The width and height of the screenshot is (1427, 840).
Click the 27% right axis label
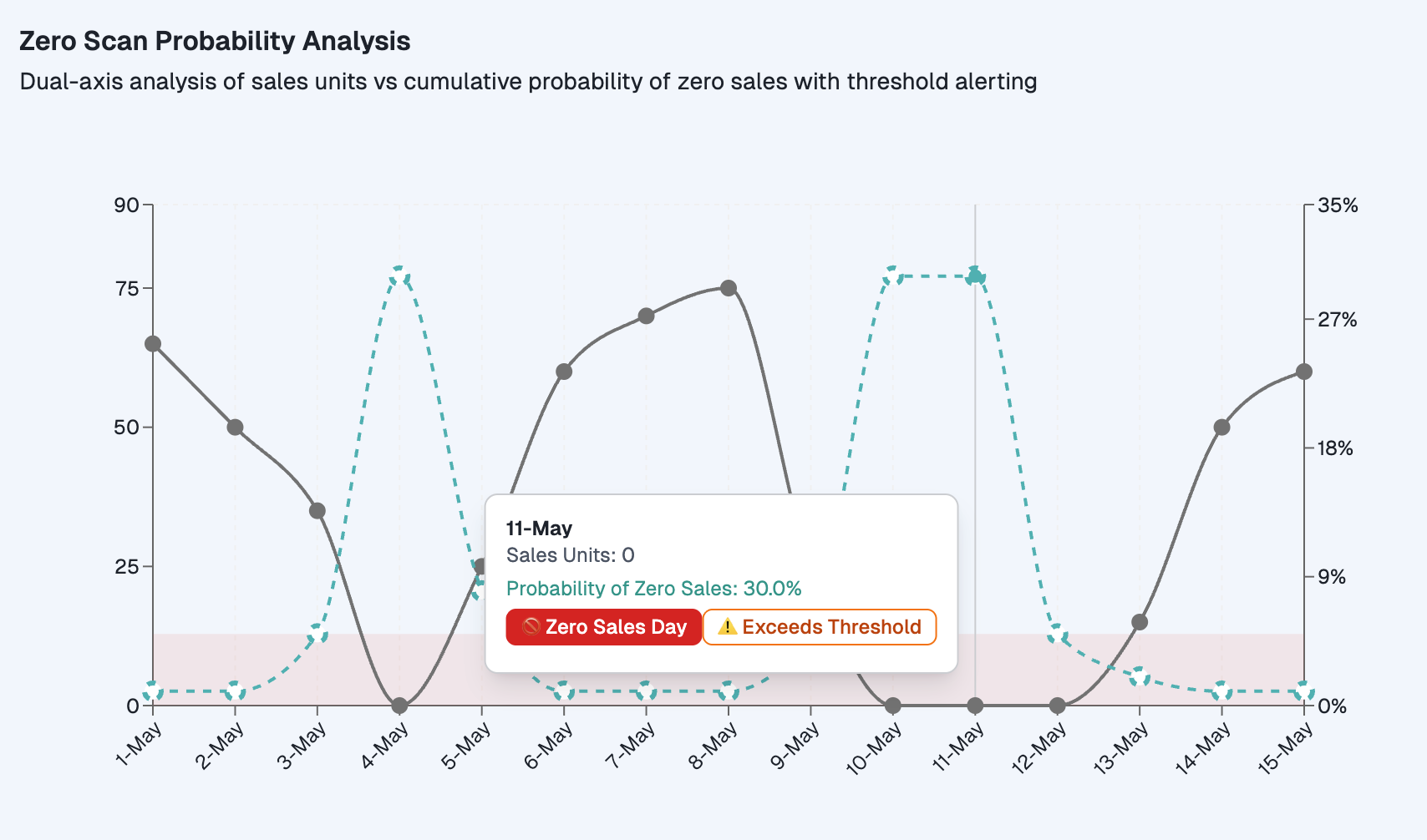(x=1337, y=320)
